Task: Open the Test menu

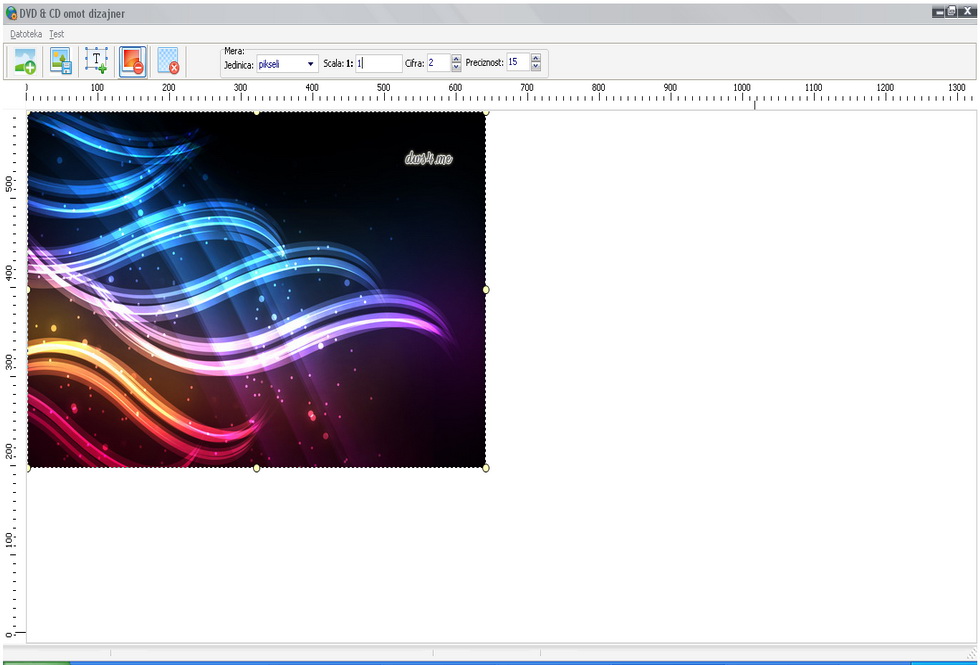Action: (x=57, y=34)
